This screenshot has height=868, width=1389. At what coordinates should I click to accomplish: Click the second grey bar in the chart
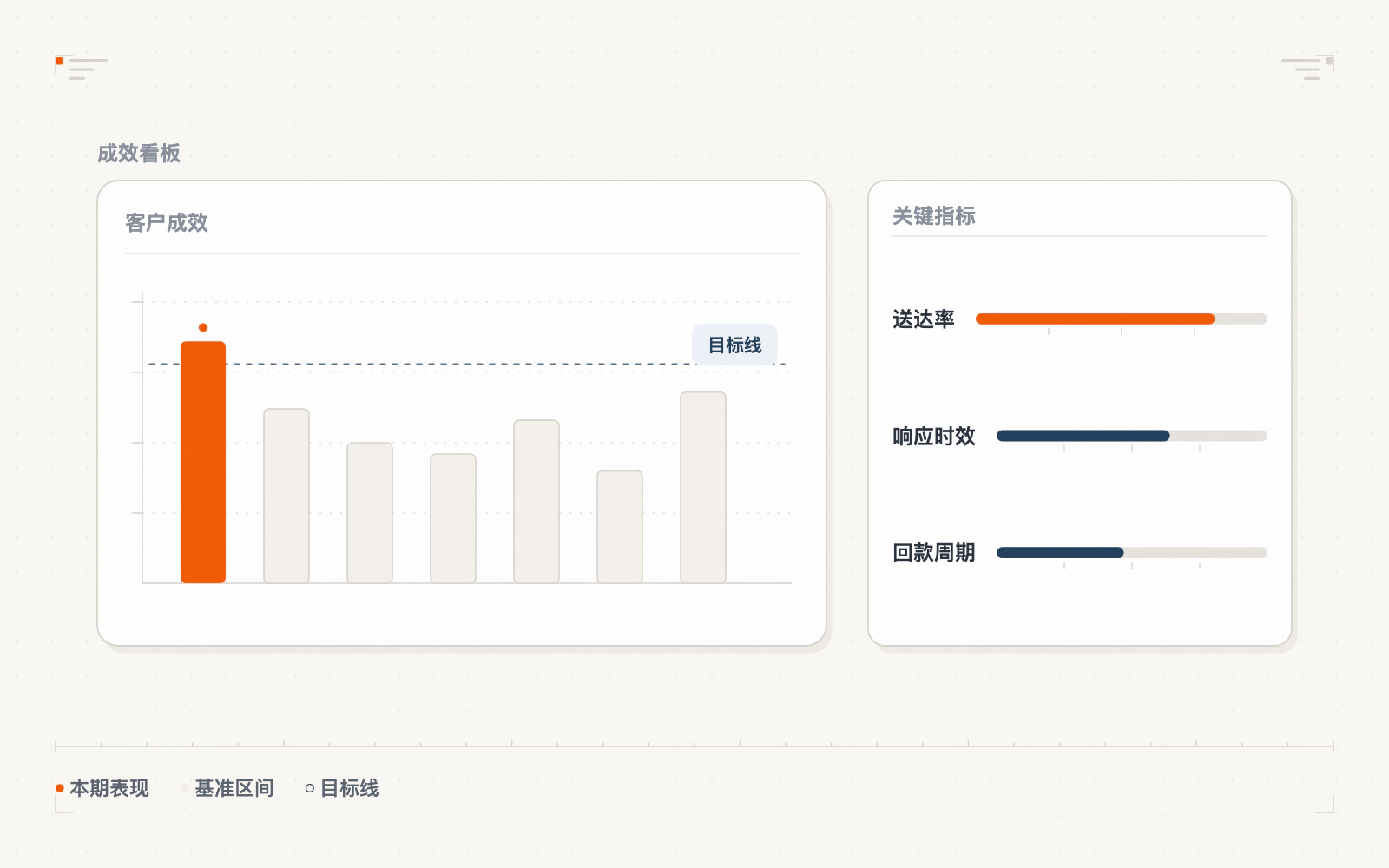pos(370,513)
